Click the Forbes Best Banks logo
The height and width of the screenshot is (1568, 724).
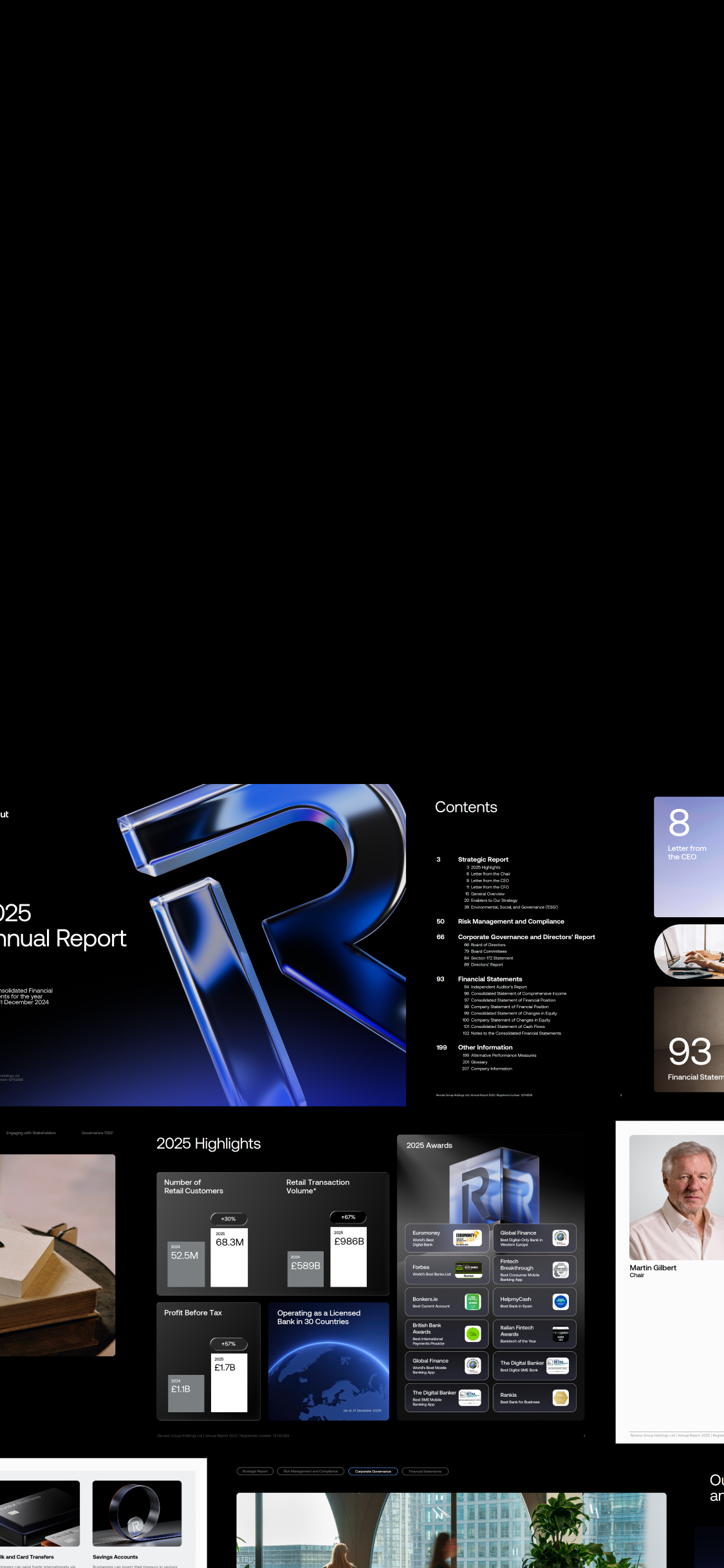click(x=468, y=1270)
